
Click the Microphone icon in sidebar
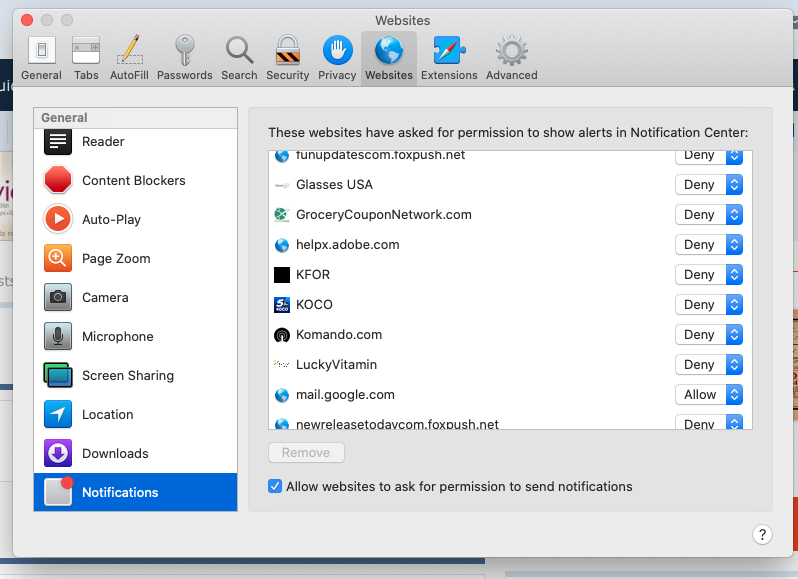[x=58, y=336]
